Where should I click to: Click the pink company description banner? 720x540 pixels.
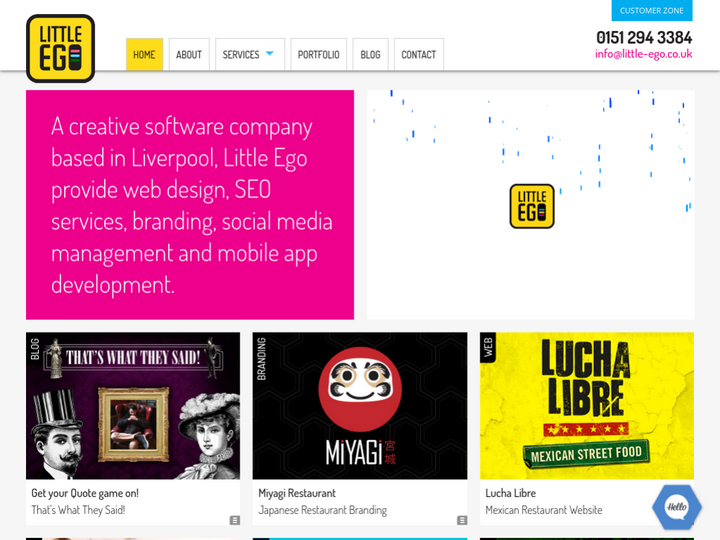(x=190, y=205)
